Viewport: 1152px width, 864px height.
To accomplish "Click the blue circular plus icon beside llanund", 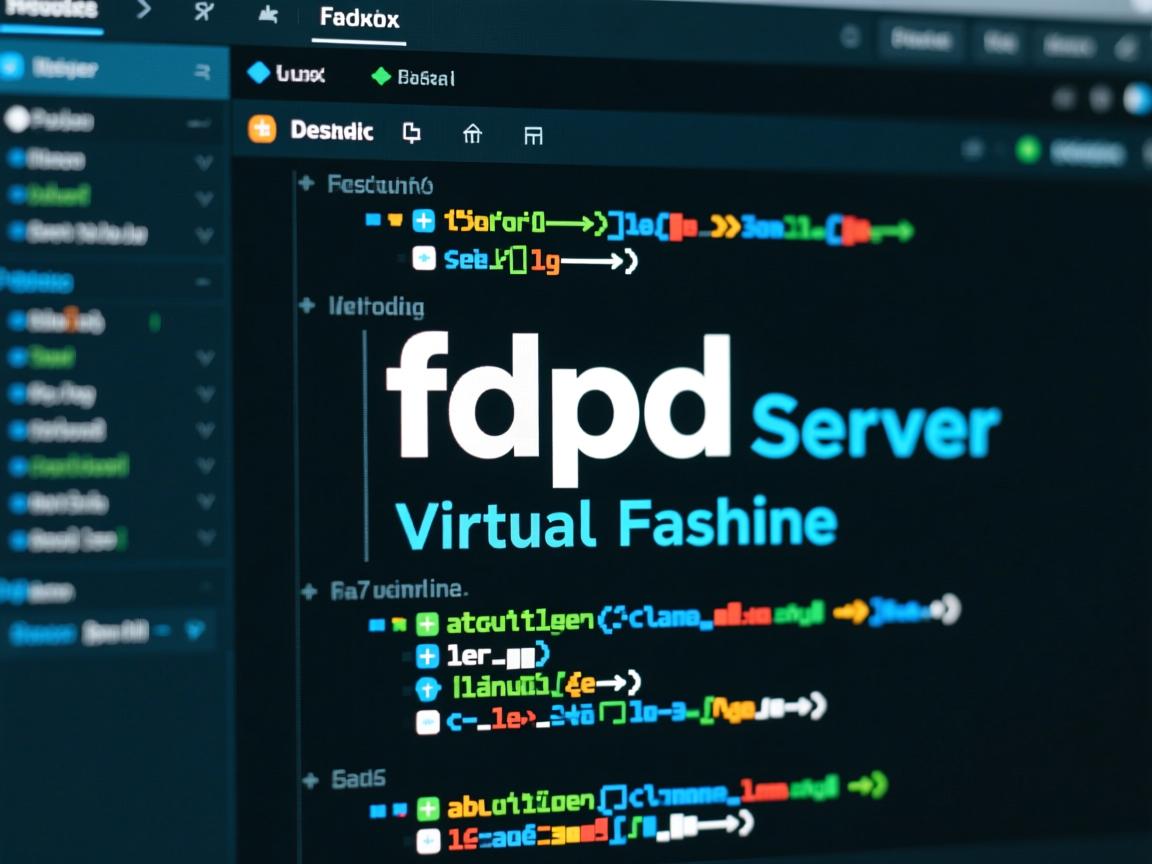I will 427,688.
